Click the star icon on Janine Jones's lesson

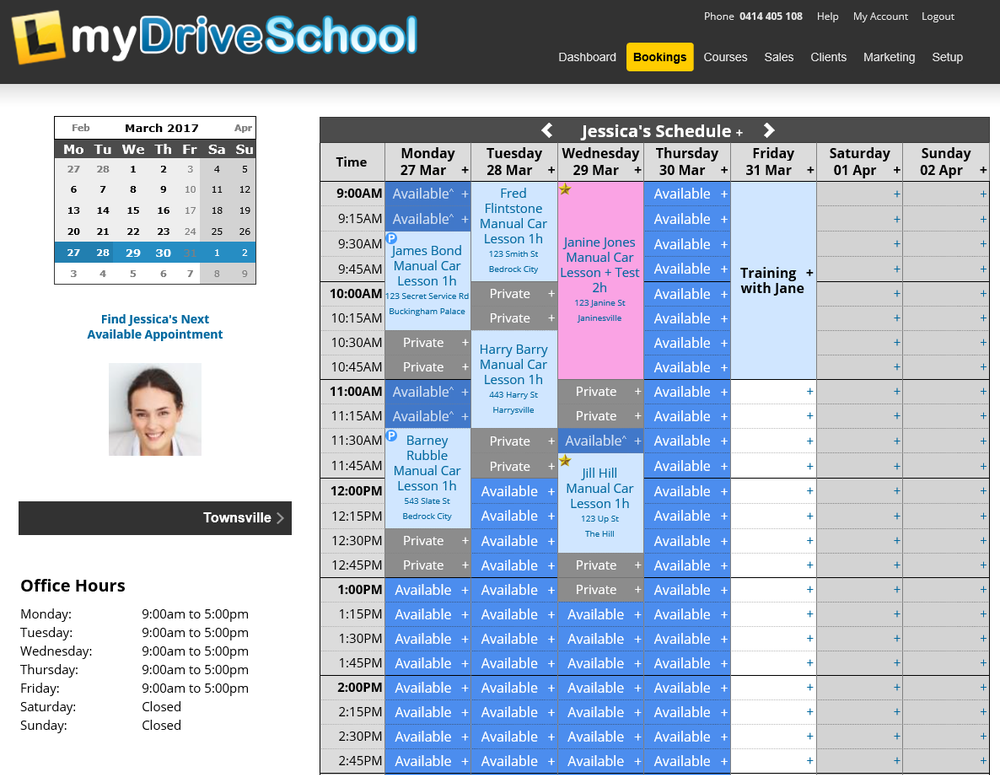(x=566, y=190)
